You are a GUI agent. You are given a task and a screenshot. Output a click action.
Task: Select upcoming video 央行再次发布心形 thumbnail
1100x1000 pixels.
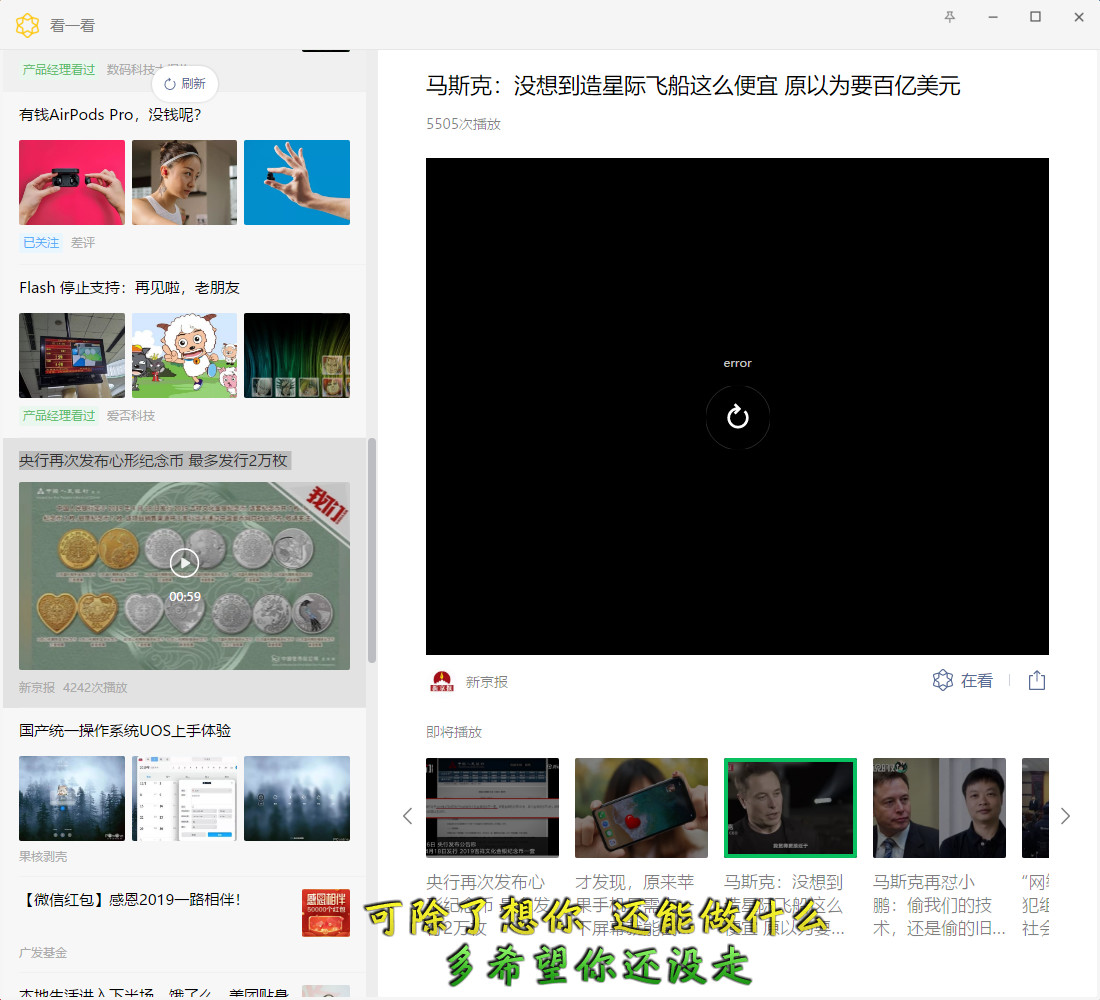tap(492, 808)
